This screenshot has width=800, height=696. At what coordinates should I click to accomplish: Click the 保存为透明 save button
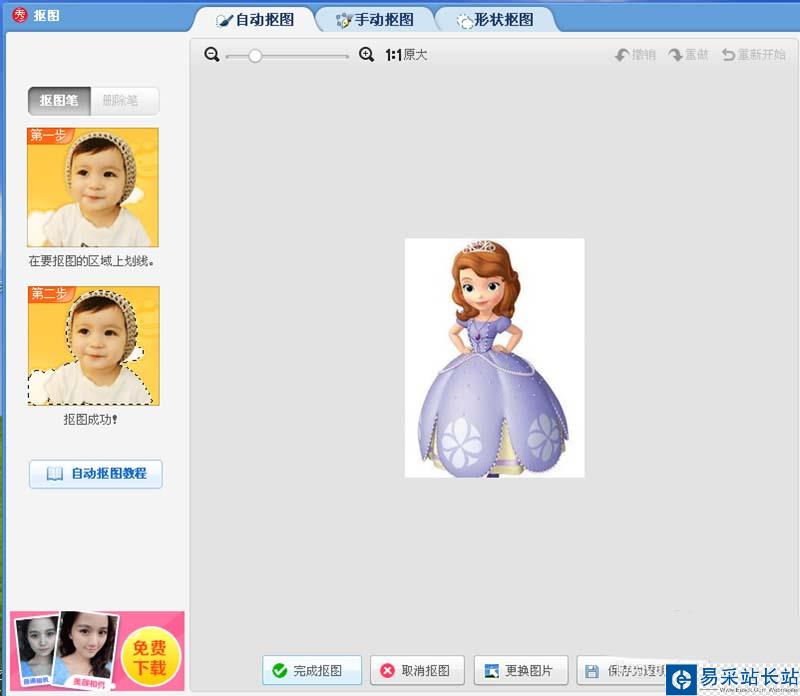click(x=622, y=670)
